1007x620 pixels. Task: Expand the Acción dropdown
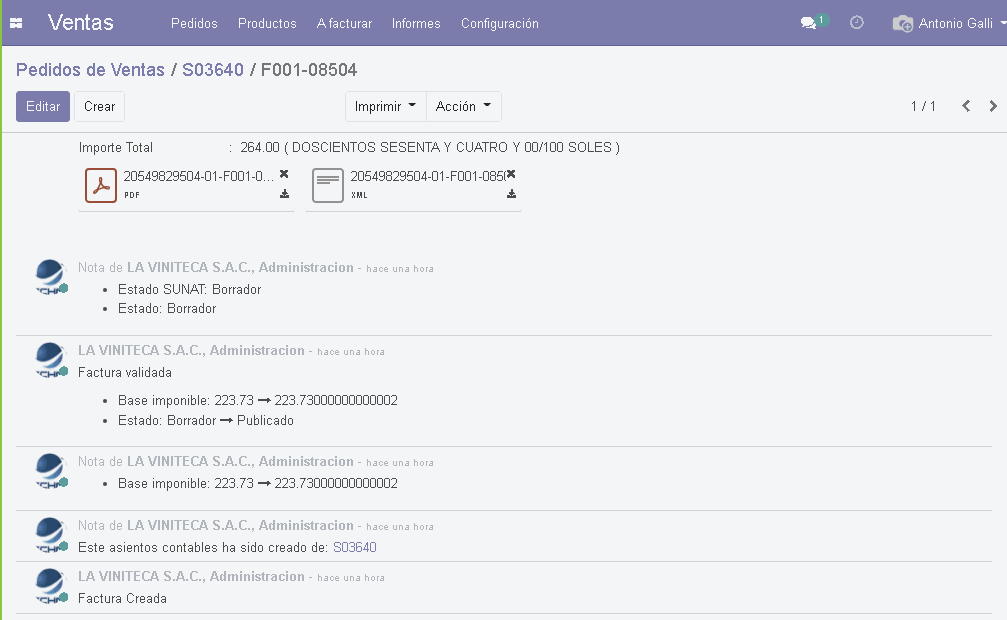tap(463, 106)
